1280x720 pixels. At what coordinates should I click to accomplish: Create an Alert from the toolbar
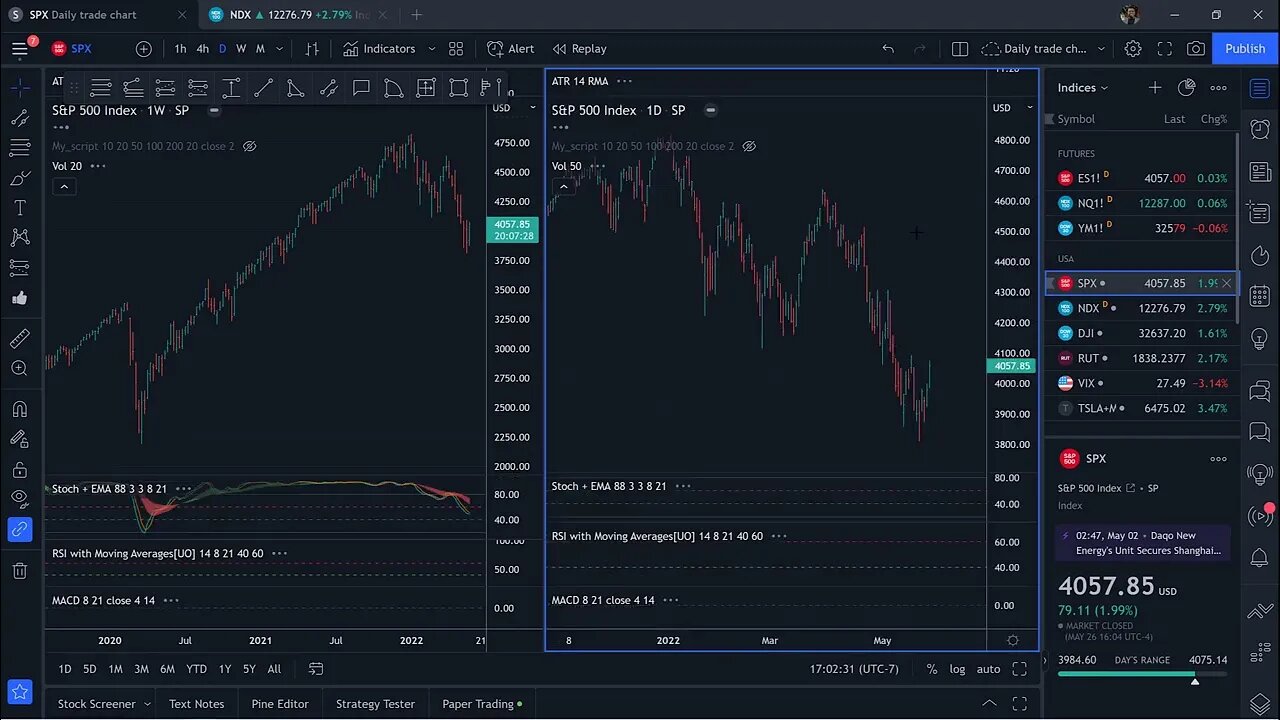coord(511,48)
